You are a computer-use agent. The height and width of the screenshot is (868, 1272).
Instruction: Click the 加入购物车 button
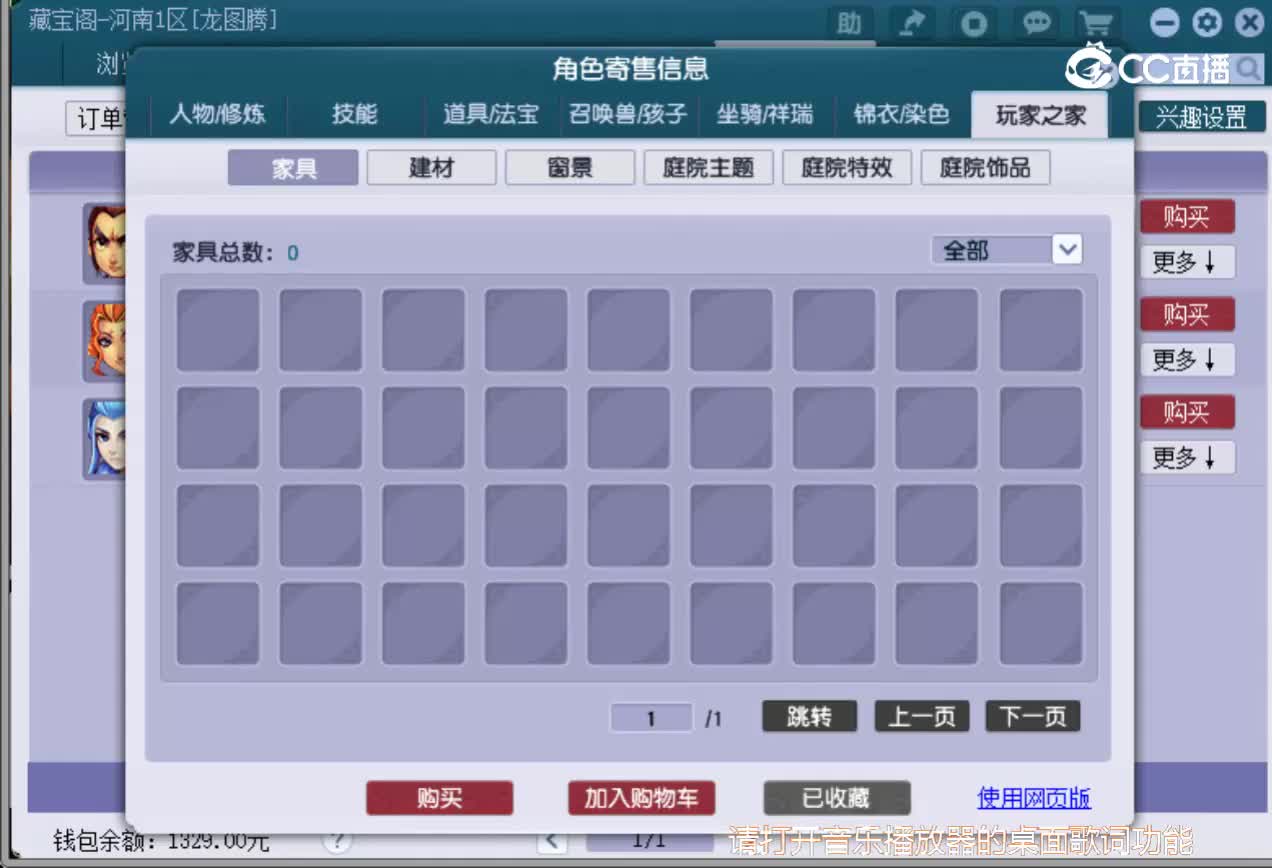tap(641, 798)
